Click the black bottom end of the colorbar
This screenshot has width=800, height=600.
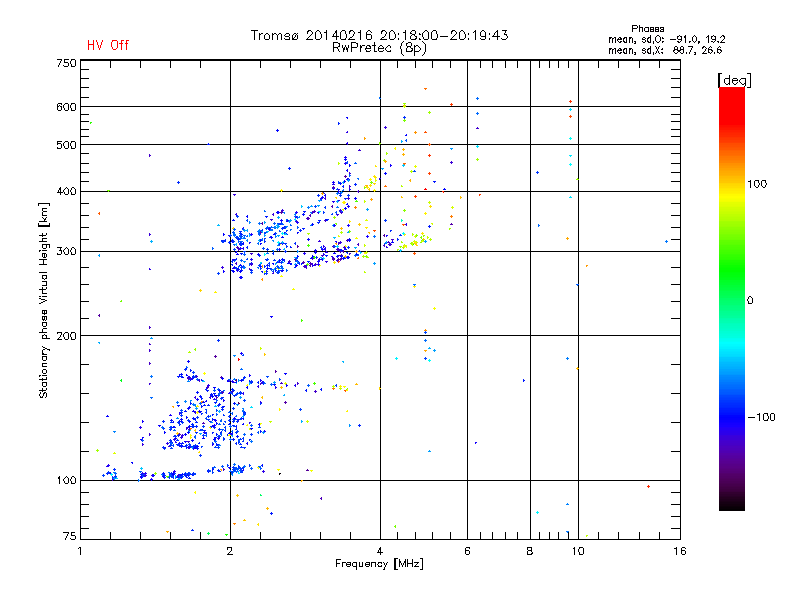pyautogui.click(x=732, y=503)
